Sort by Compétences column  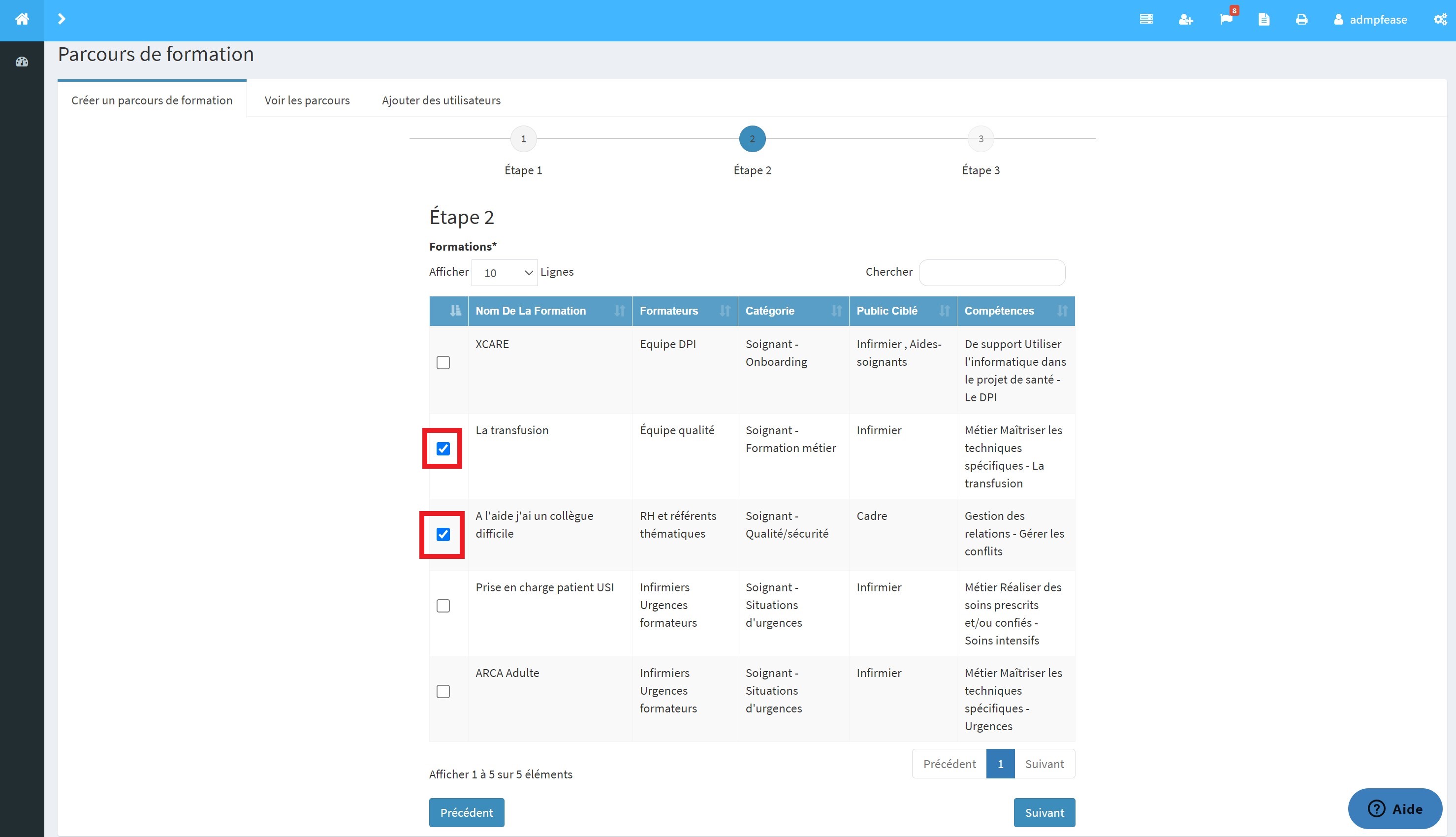coord(1016,311)
